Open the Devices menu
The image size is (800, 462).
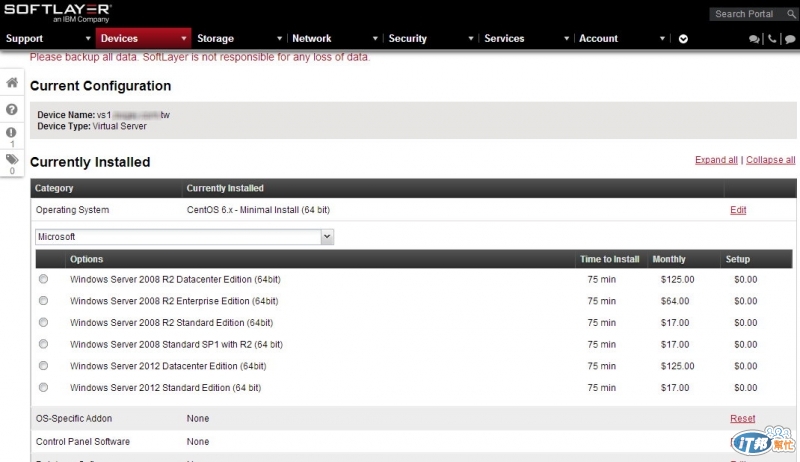pos(119,39)
